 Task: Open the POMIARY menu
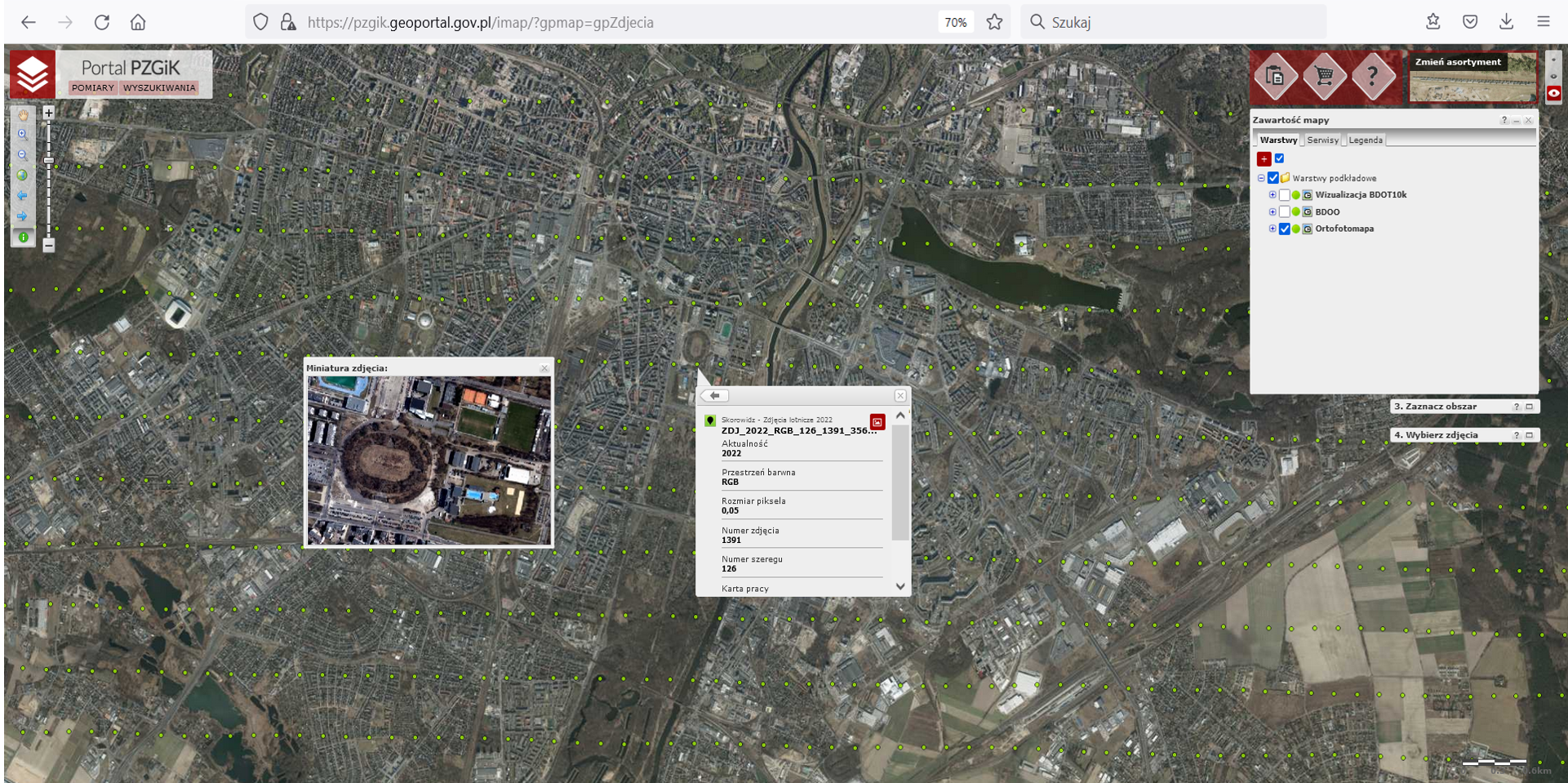pyautogui.click(x=93, y=88)
